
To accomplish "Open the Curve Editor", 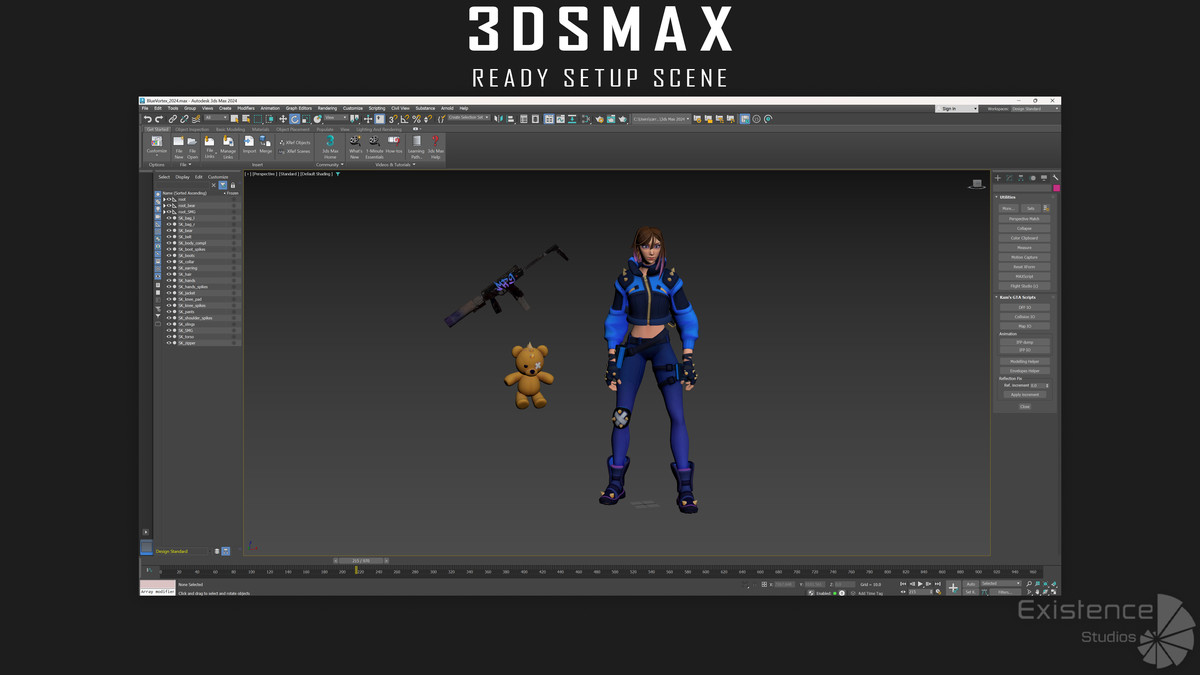I will pos(560,119).
